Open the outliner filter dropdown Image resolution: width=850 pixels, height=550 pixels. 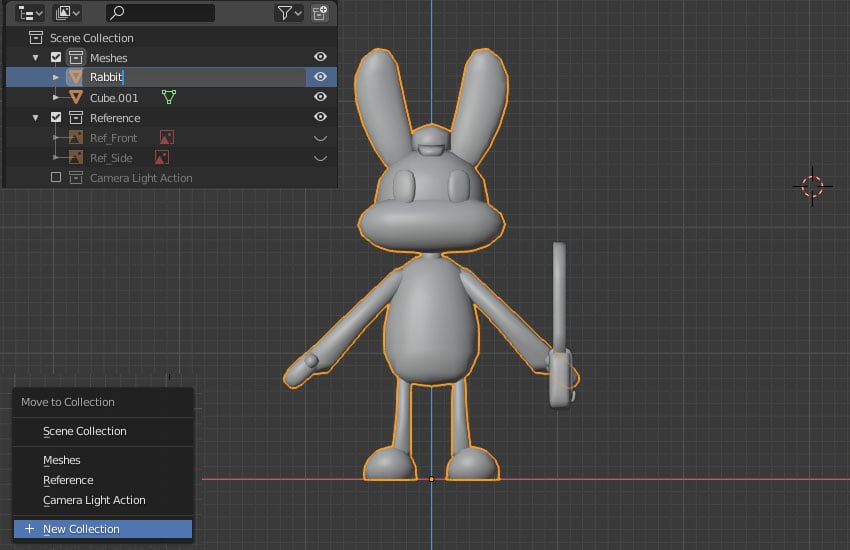click(x=289, y=13)
